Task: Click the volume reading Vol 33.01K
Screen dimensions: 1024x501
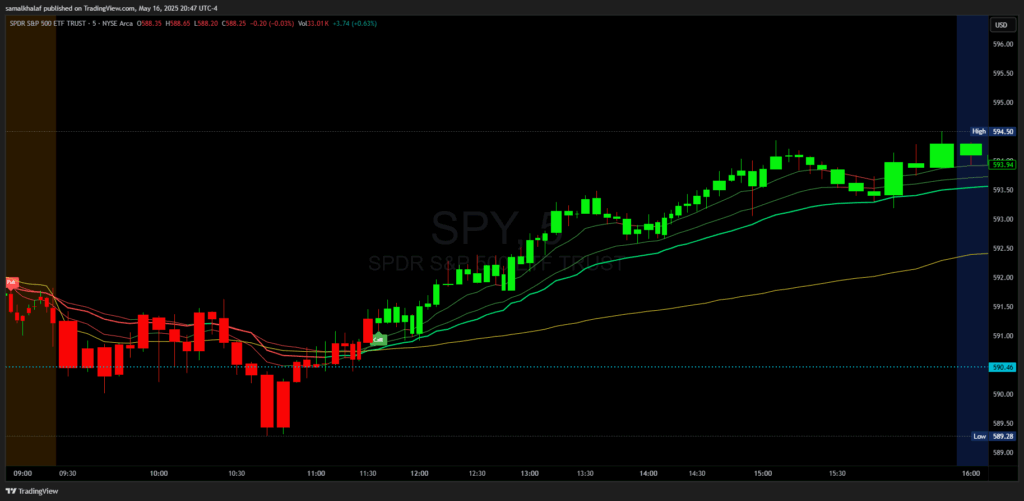Action: (x=313, y=24)
